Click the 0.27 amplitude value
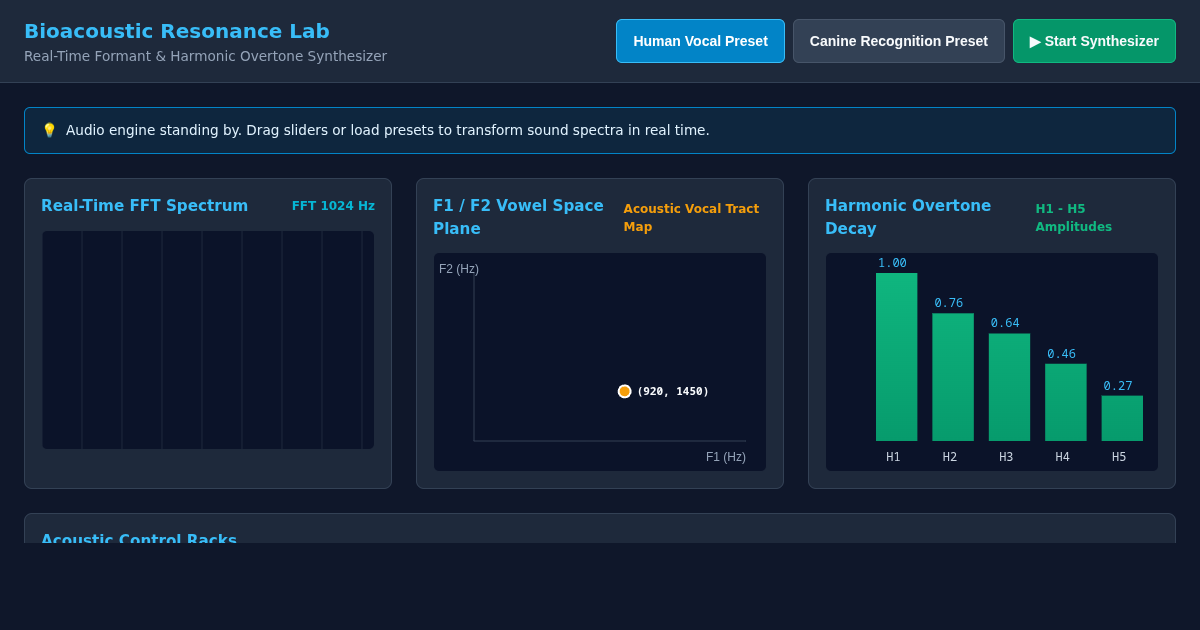Image resolution: width=1200 pixels, height=630 pixels. [1118, 386]
